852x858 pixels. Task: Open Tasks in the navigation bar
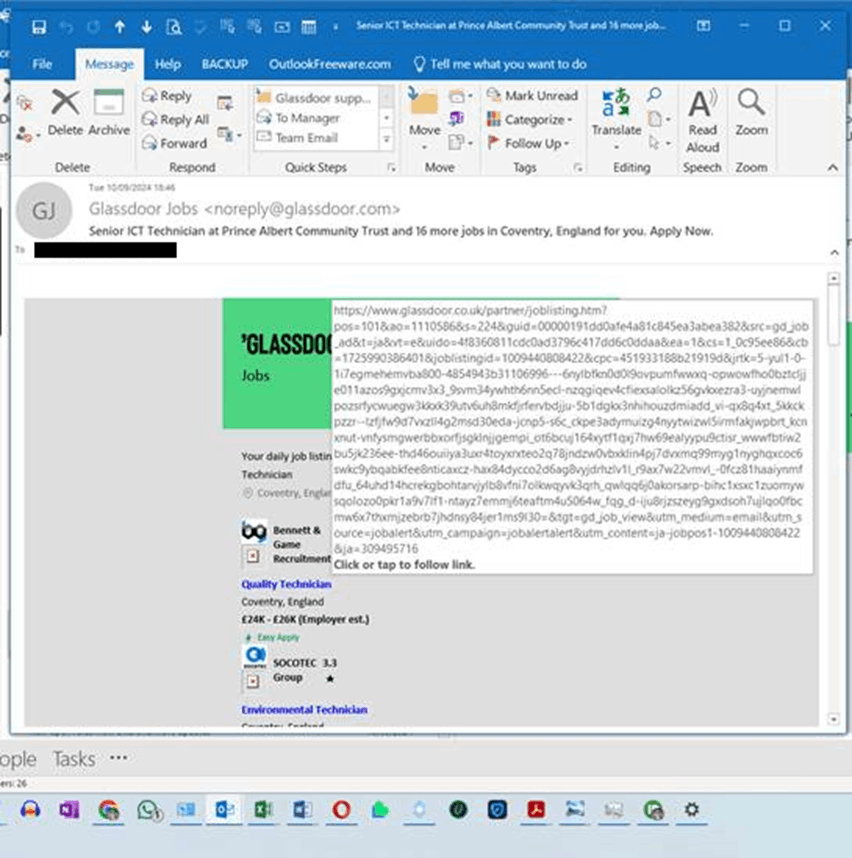coord(74,759)
